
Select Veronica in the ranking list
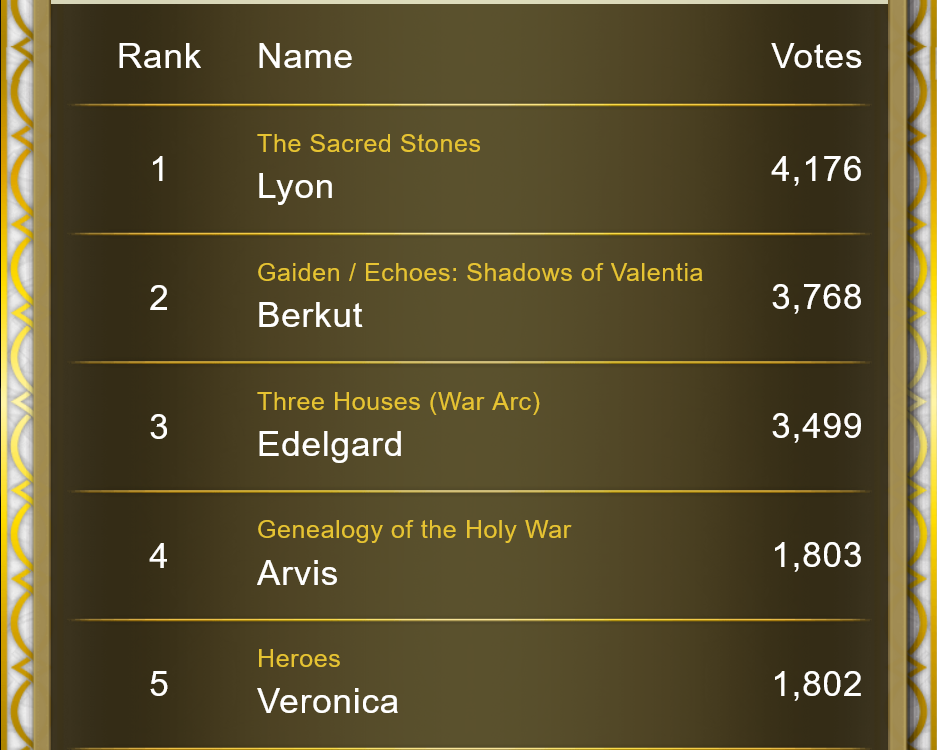(x=327, y=701)
